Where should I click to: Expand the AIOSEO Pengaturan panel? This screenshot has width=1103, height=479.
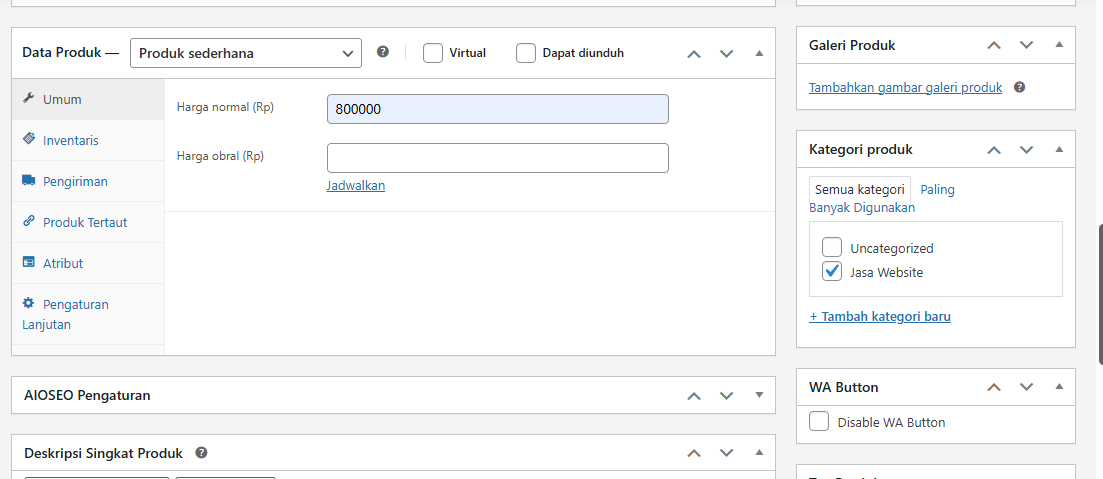(759, 395)
